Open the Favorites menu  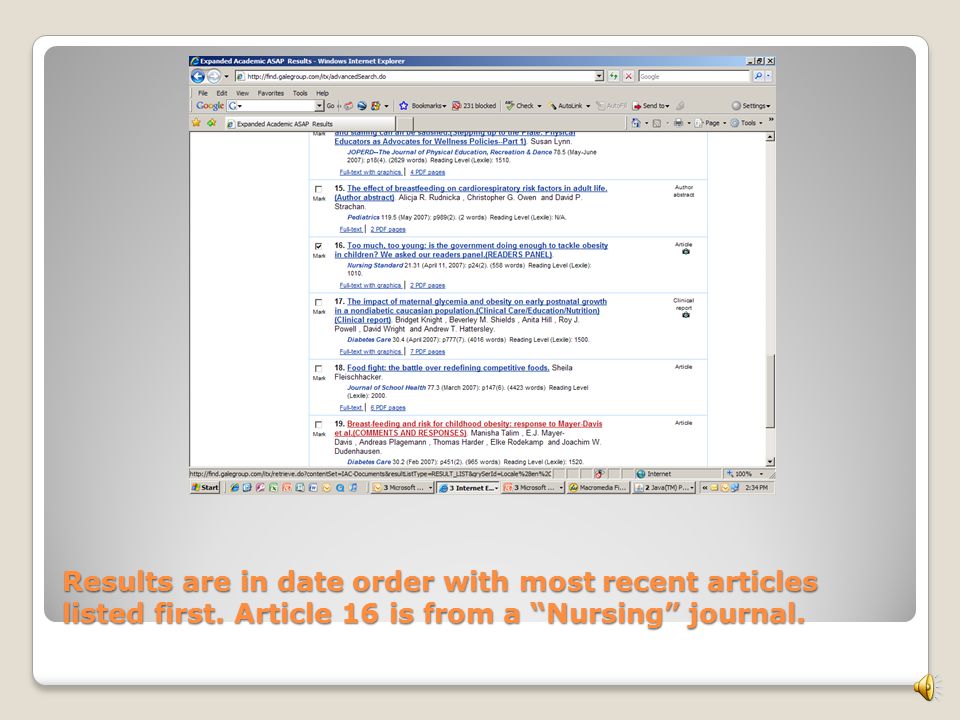click(x=271, y=93)
